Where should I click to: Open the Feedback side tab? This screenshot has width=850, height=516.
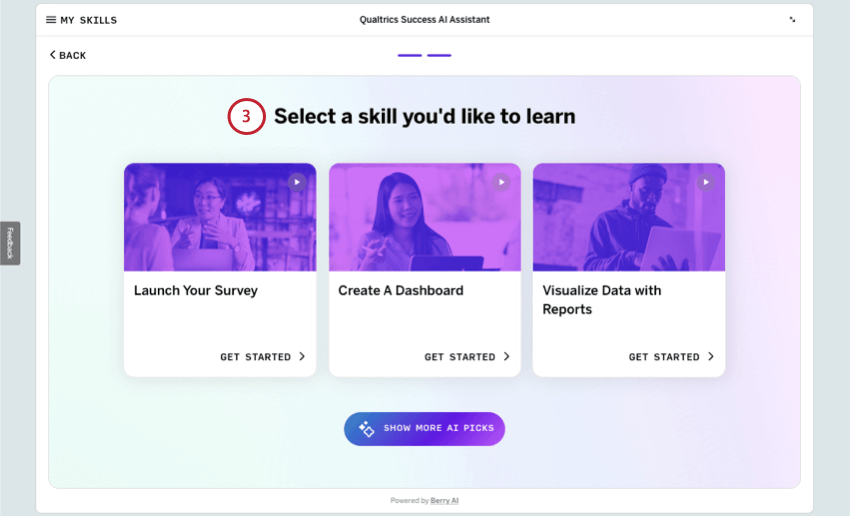tap(10, 243)
